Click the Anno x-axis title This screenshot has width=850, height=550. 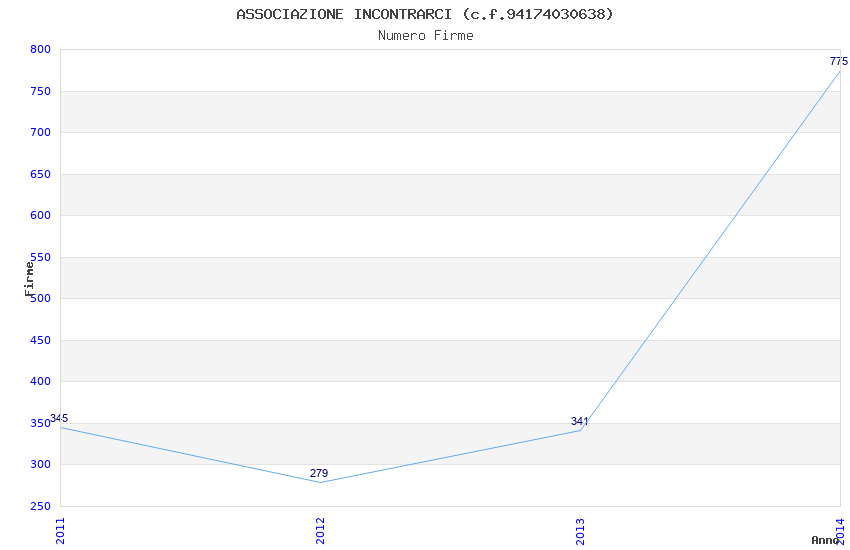(x=825, y=540)
